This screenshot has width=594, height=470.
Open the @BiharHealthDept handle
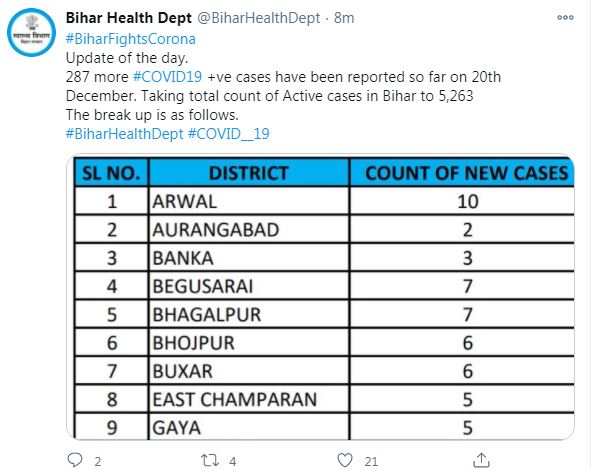tap(259, 18)
